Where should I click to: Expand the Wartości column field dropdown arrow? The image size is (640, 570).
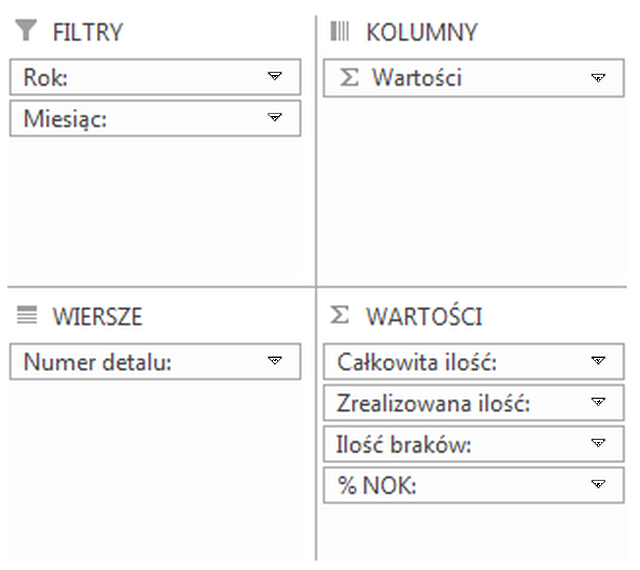pyautogui.click(x=599, y=78)
